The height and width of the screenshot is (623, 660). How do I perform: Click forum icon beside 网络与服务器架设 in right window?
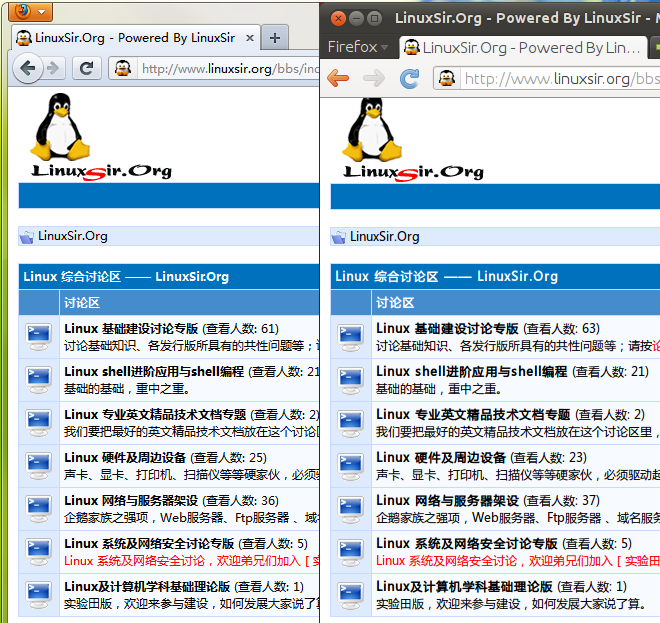tap(351, 510)
